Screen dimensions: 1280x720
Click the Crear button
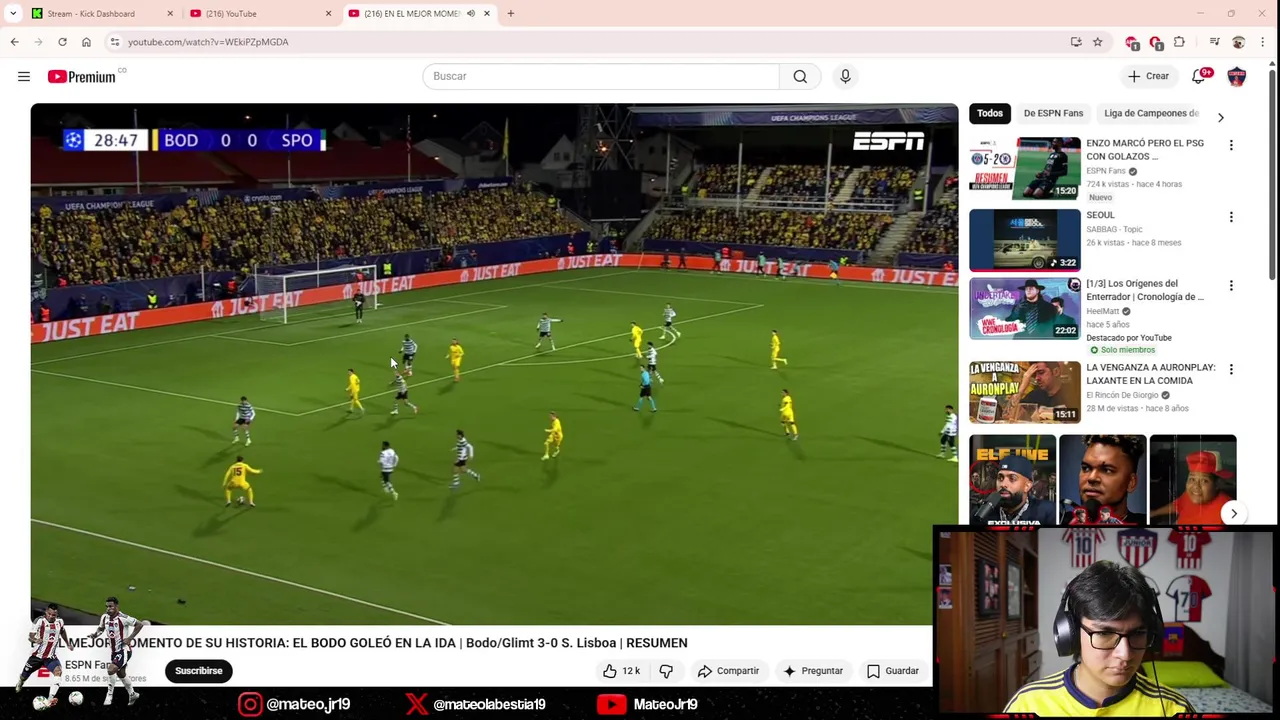(1148, 76)
